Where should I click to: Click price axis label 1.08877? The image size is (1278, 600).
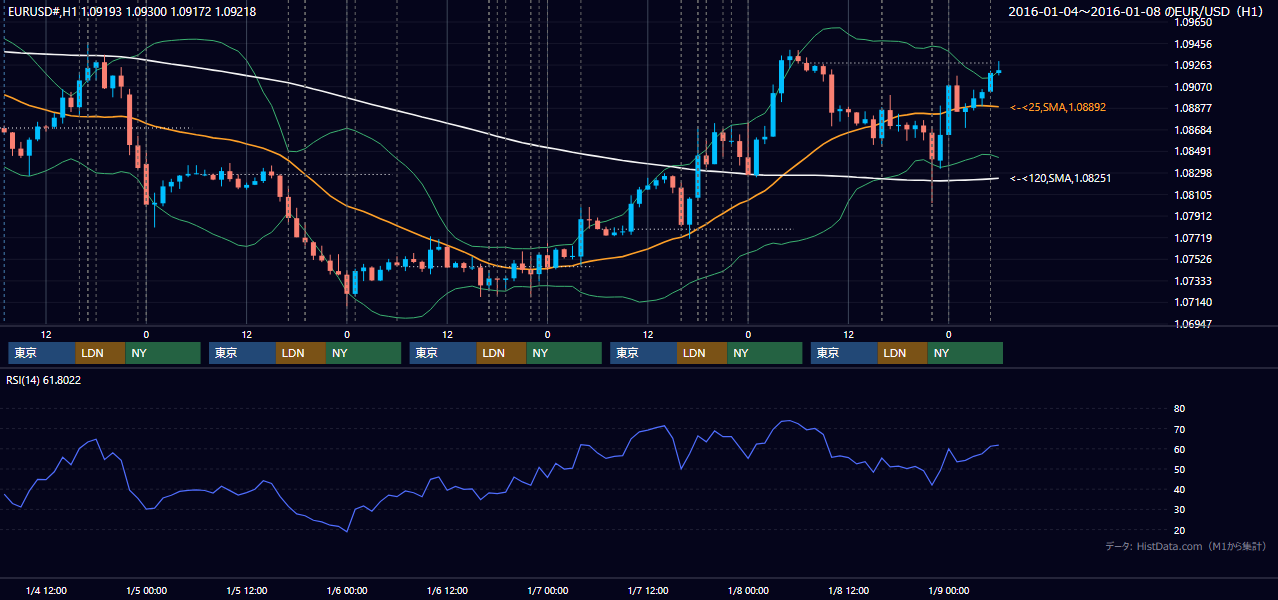point(1192,109)
